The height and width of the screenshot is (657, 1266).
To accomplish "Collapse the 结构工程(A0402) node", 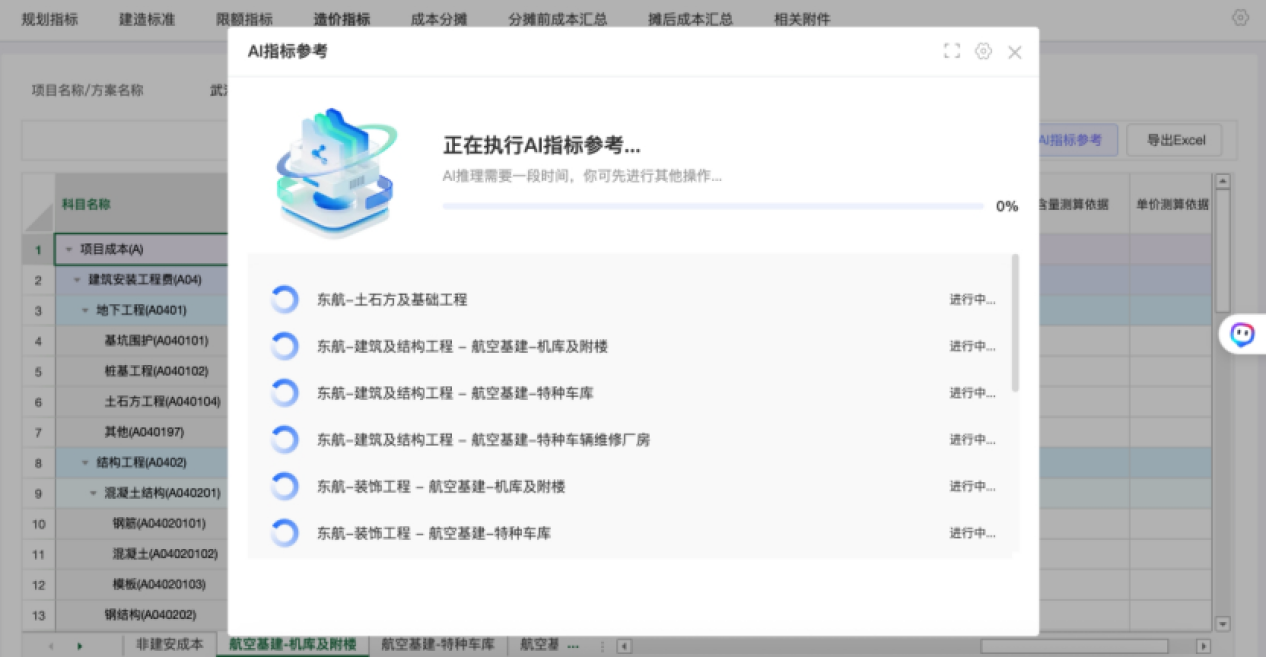I will coord(85,463).
